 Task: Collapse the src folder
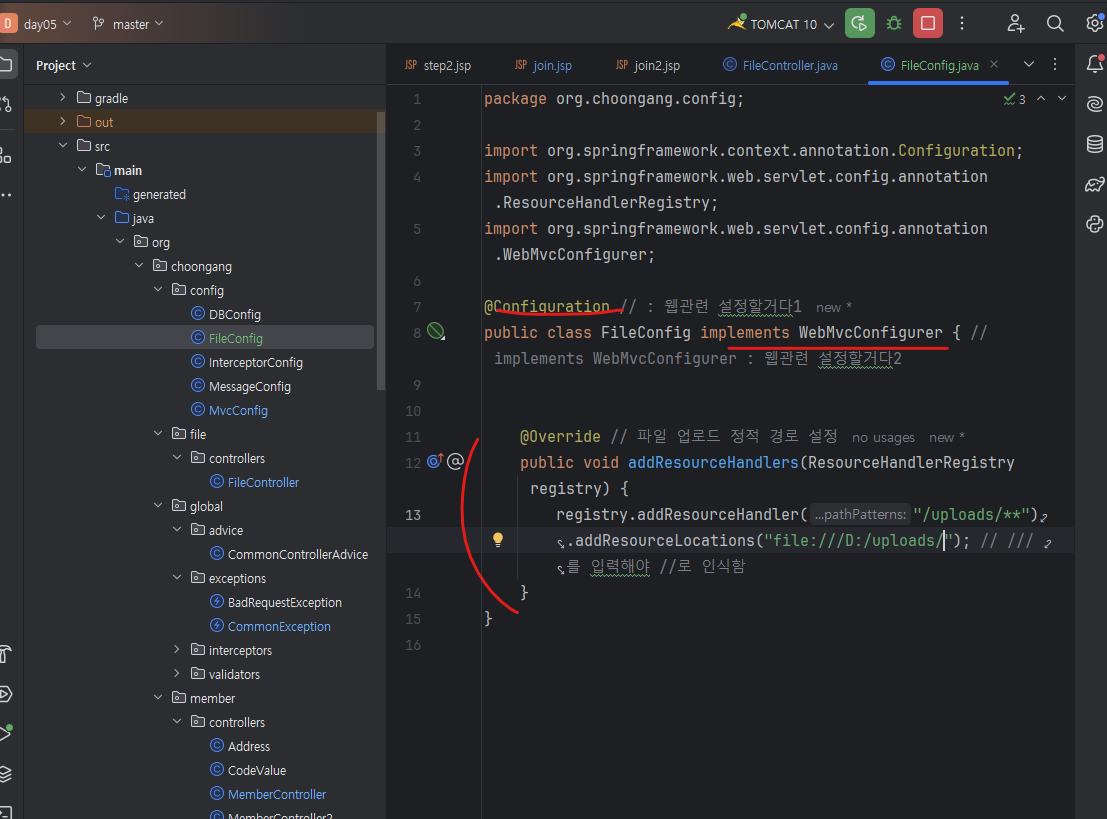click(63, 145)
